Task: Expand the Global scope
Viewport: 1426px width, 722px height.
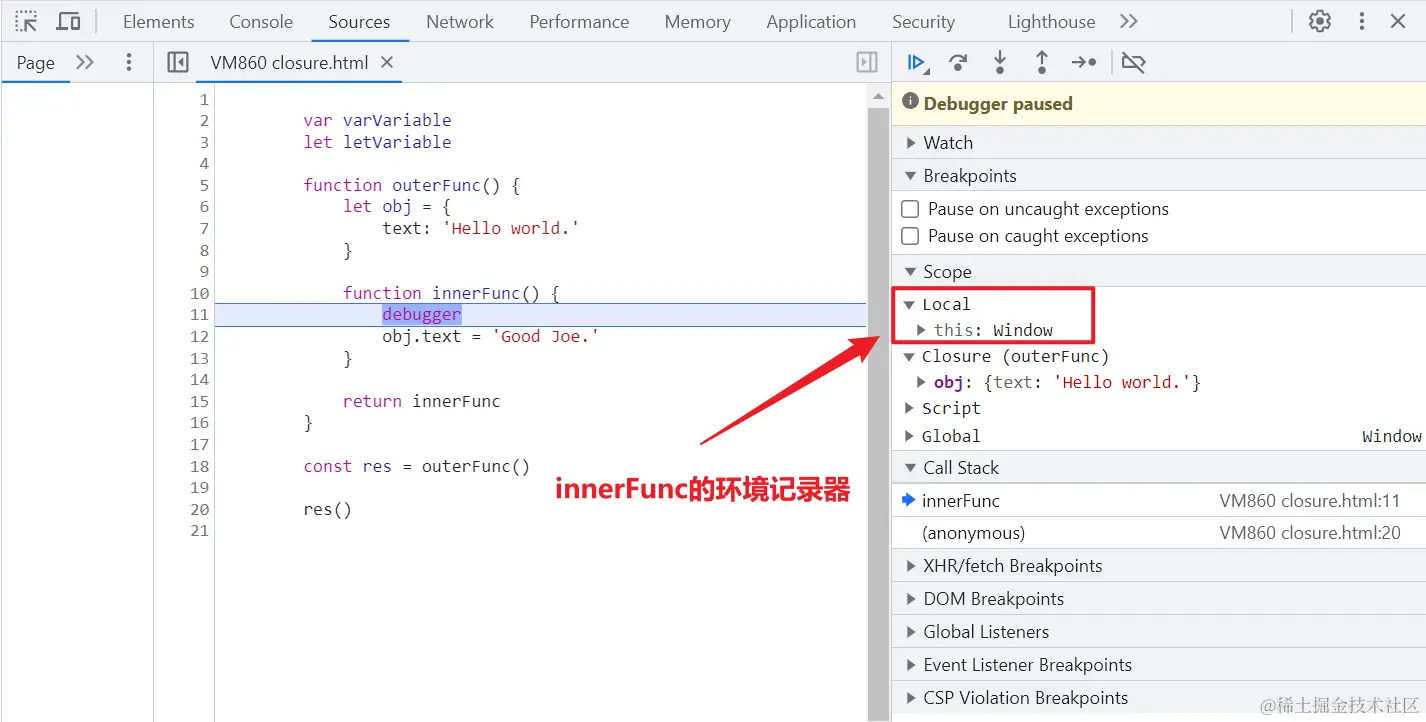Action: (x=909, y=436)
